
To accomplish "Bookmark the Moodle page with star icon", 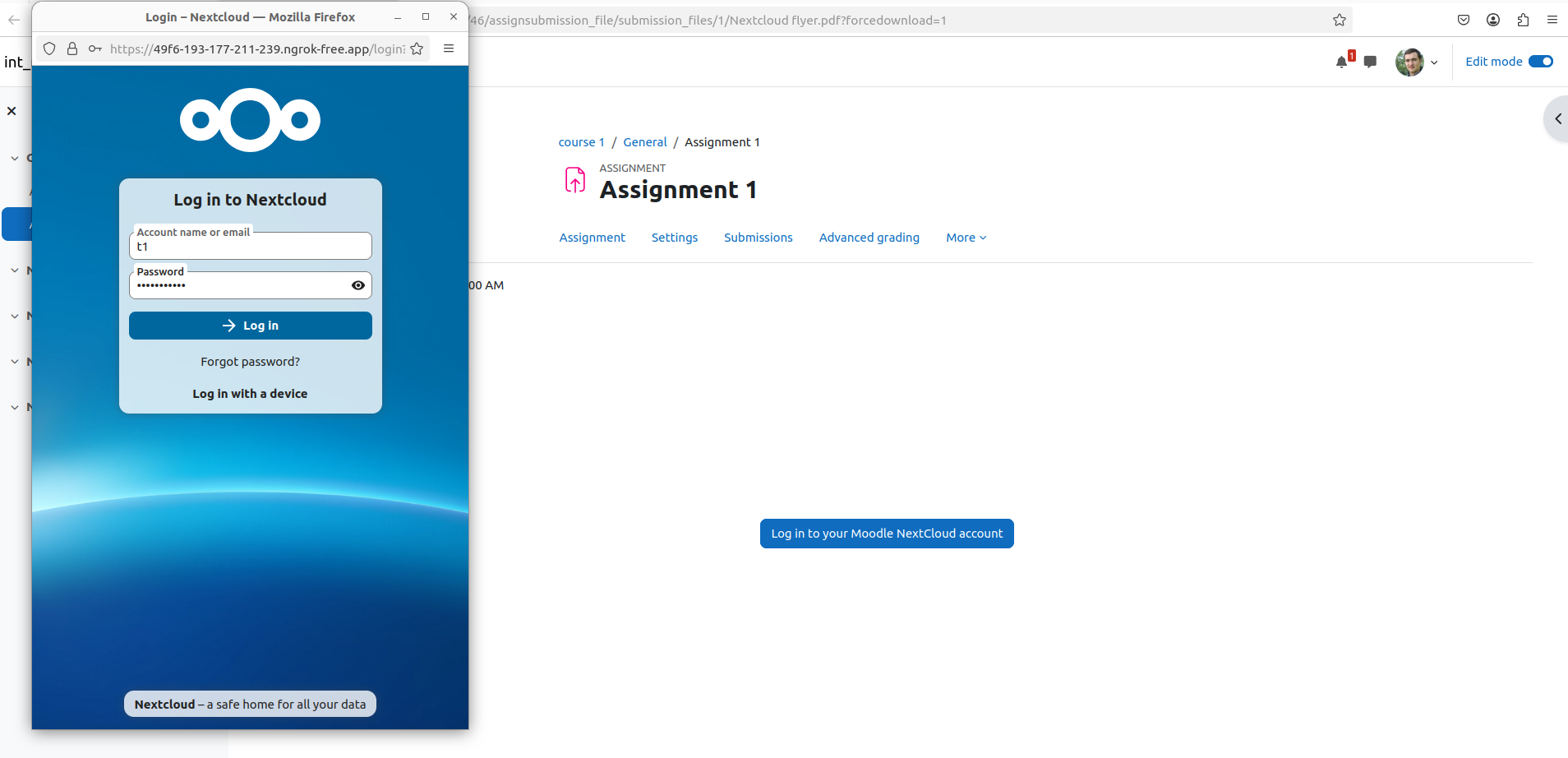I will [1340, 20].
